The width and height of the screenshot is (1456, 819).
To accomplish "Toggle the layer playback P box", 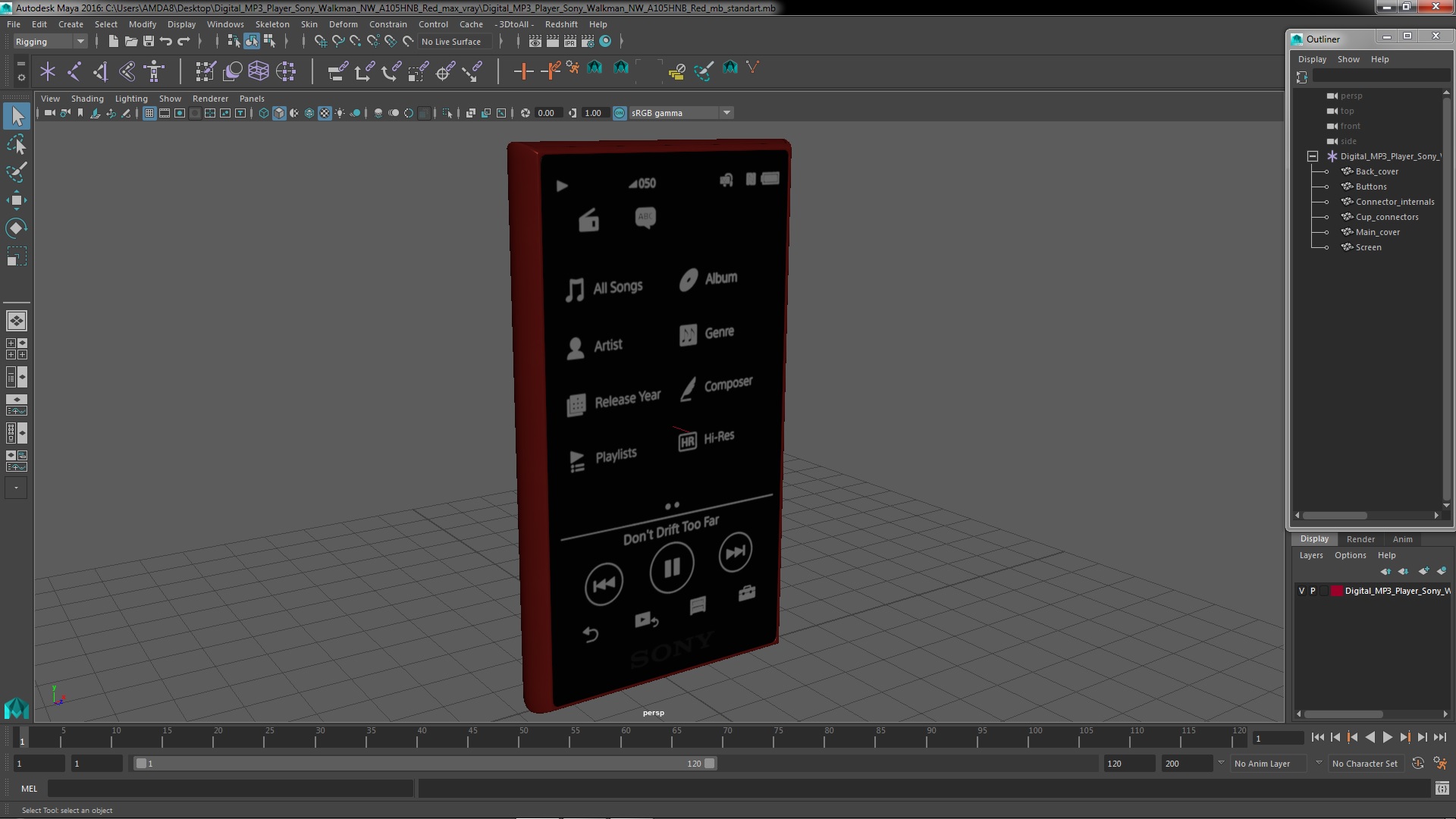I will pos(1313,591).
